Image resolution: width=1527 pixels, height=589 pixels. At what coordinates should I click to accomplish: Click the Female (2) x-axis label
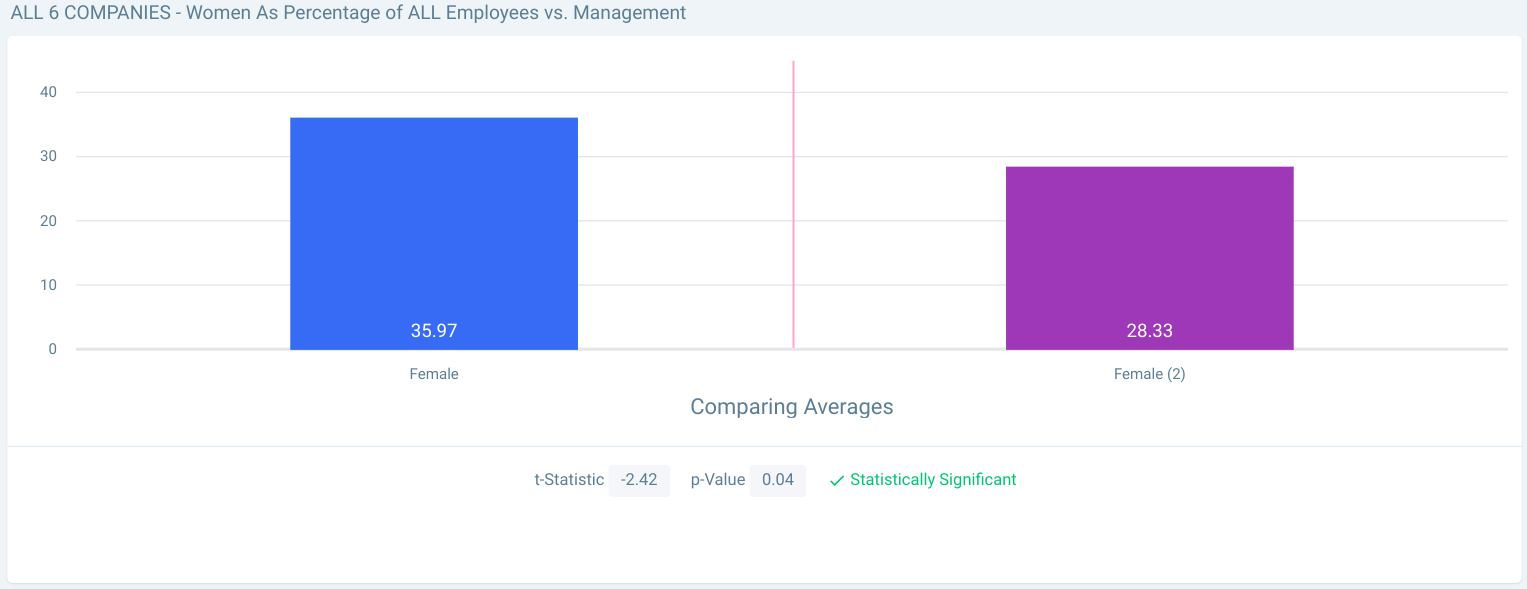(x=1149, y=374)
